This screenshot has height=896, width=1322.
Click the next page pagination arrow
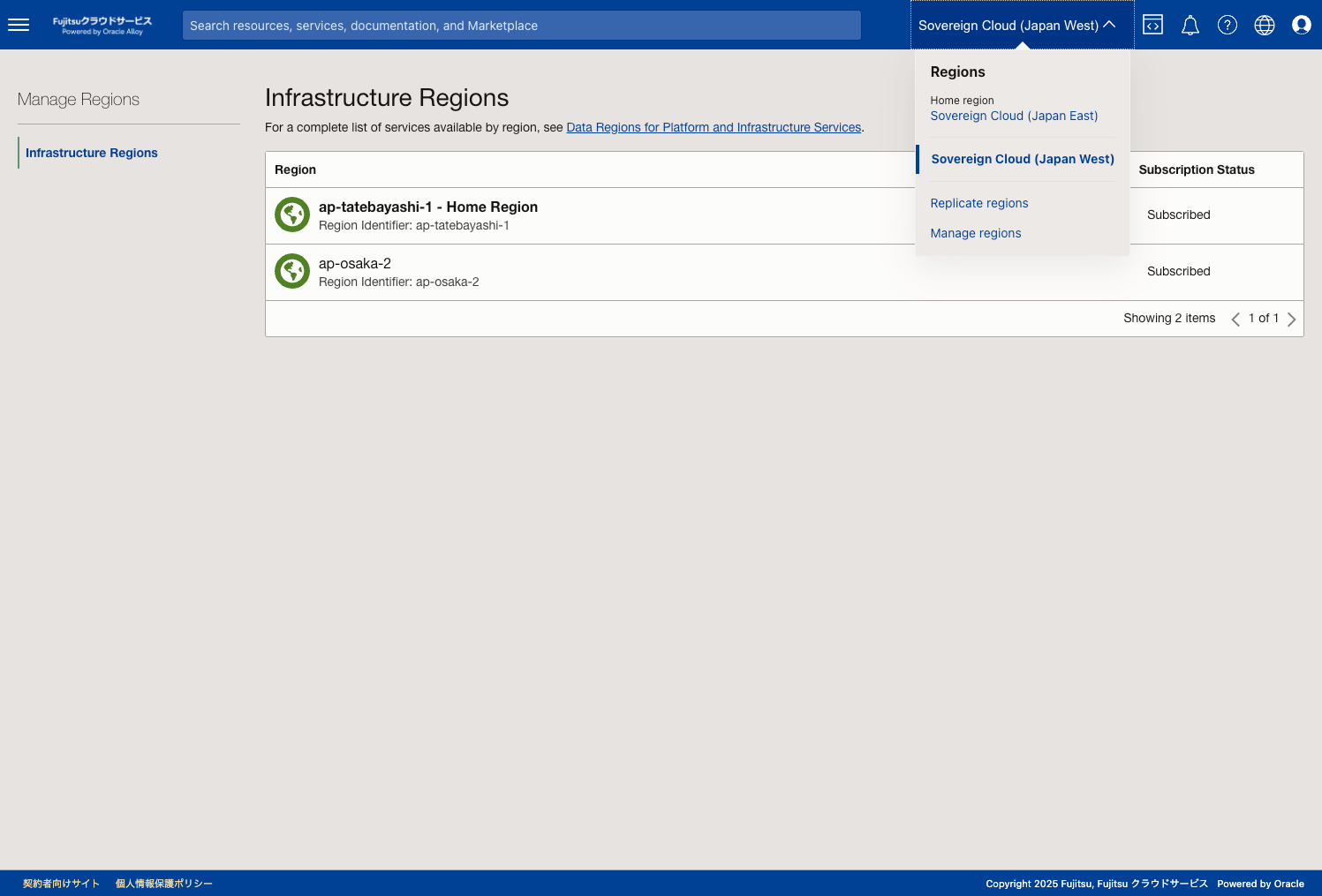pos(1292,319)
